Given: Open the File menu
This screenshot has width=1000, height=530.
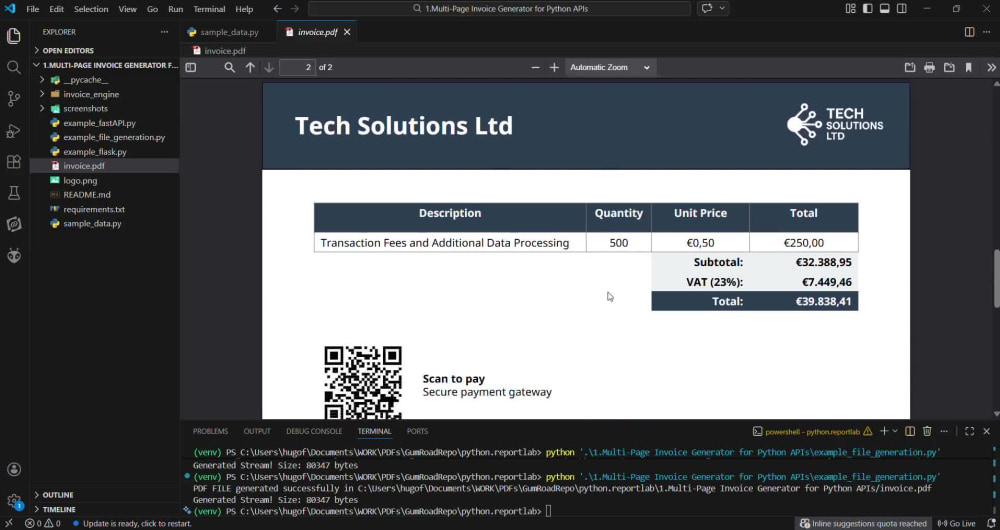Looking at the screenshot, I should (33, 9).
